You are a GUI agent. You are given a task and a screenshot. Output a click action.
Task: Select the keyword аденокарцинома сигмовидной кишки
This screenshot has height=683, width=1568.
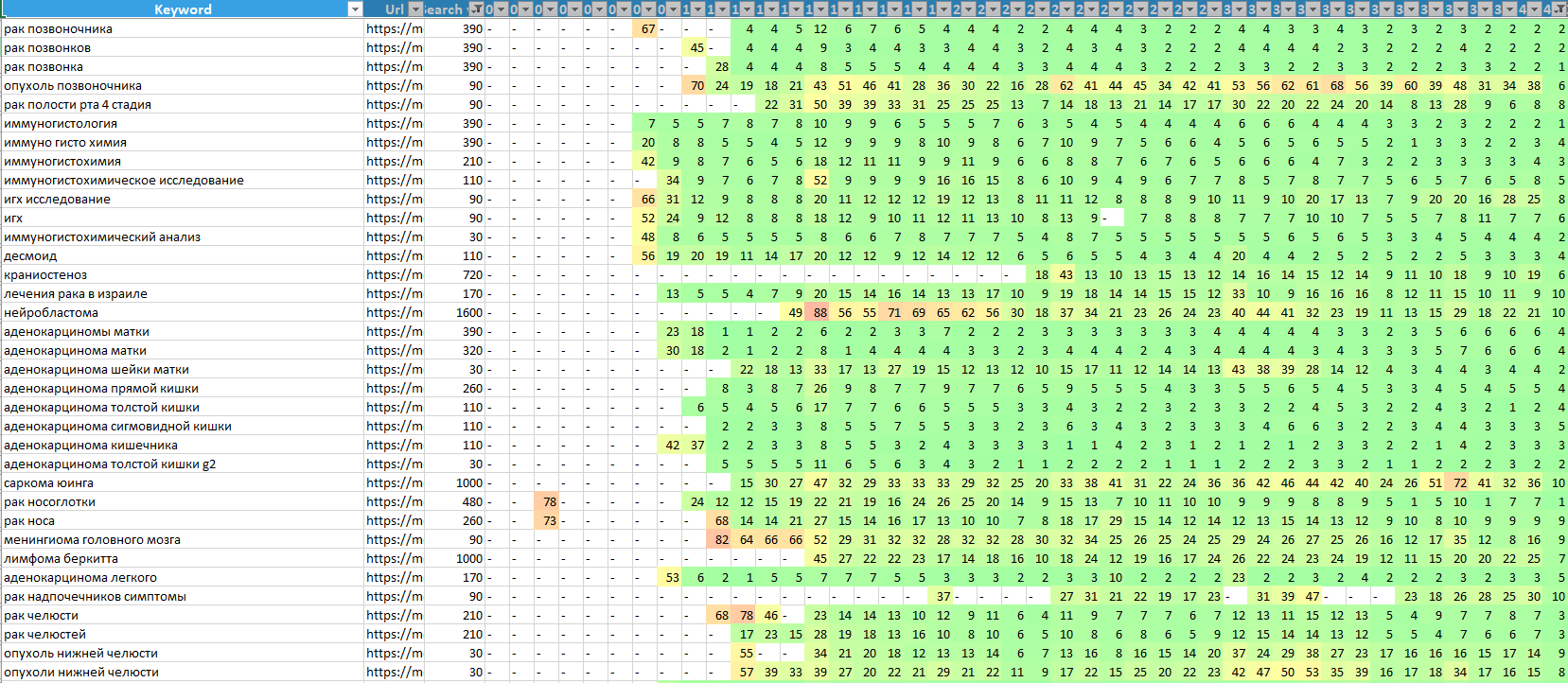pyautogui.click(x=117, y=427)
